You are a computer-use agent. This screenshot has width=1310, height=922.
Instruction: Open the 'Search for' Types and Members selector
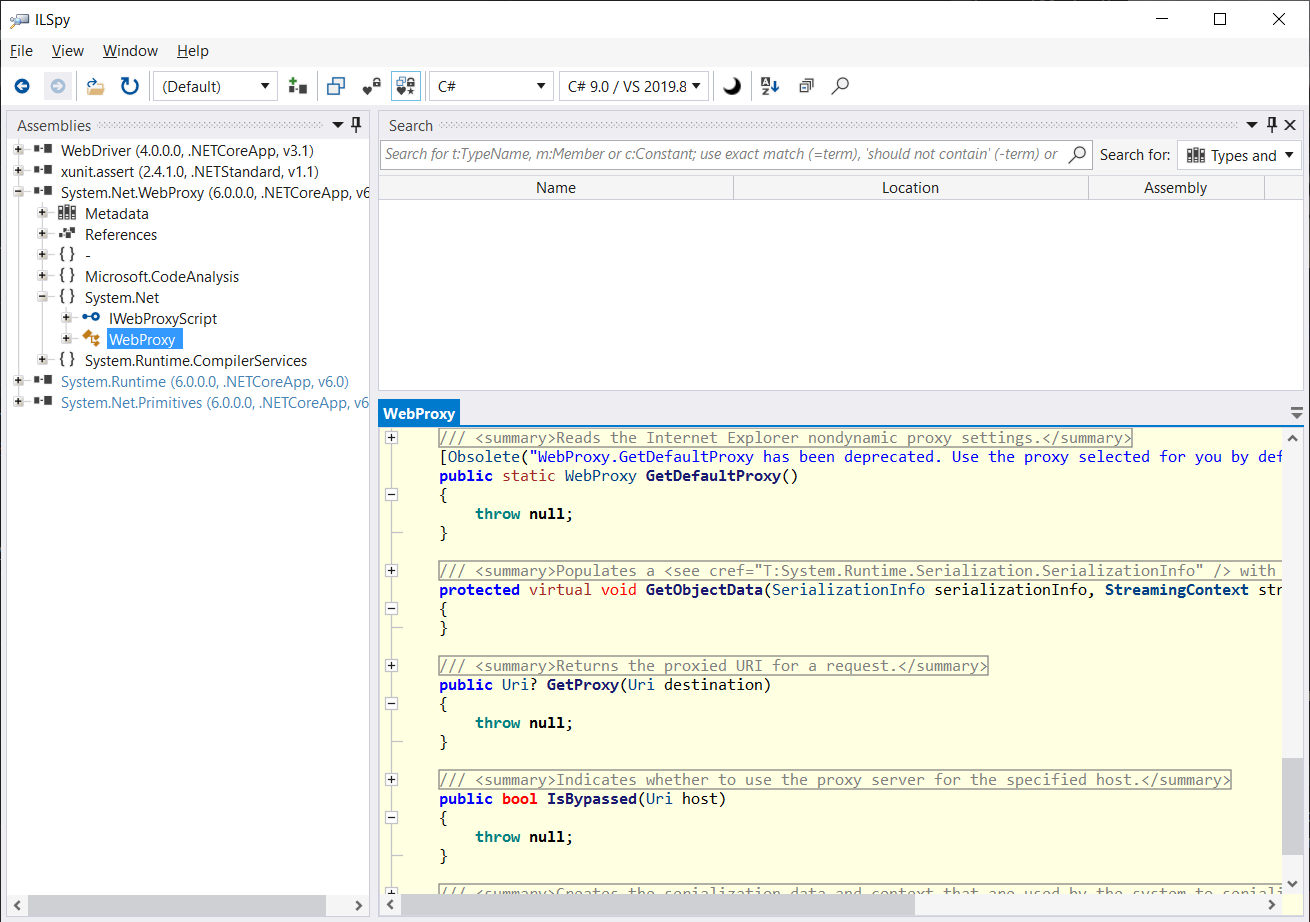(1239, 155)
